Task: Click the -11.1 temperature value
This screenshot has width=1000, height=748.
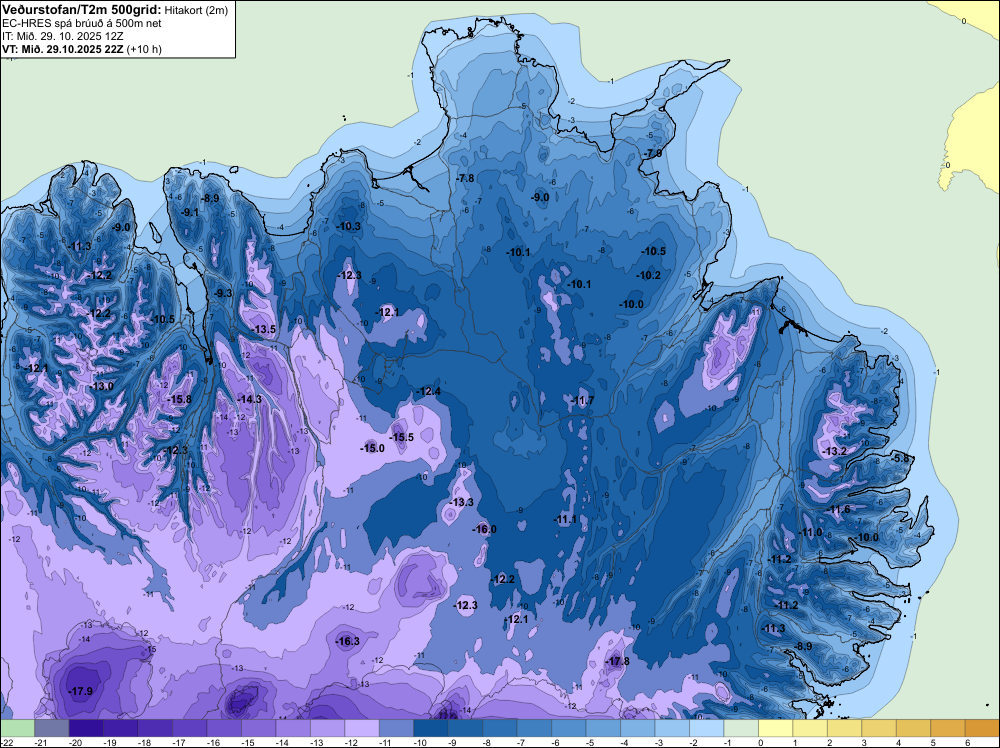Action: 565,520
